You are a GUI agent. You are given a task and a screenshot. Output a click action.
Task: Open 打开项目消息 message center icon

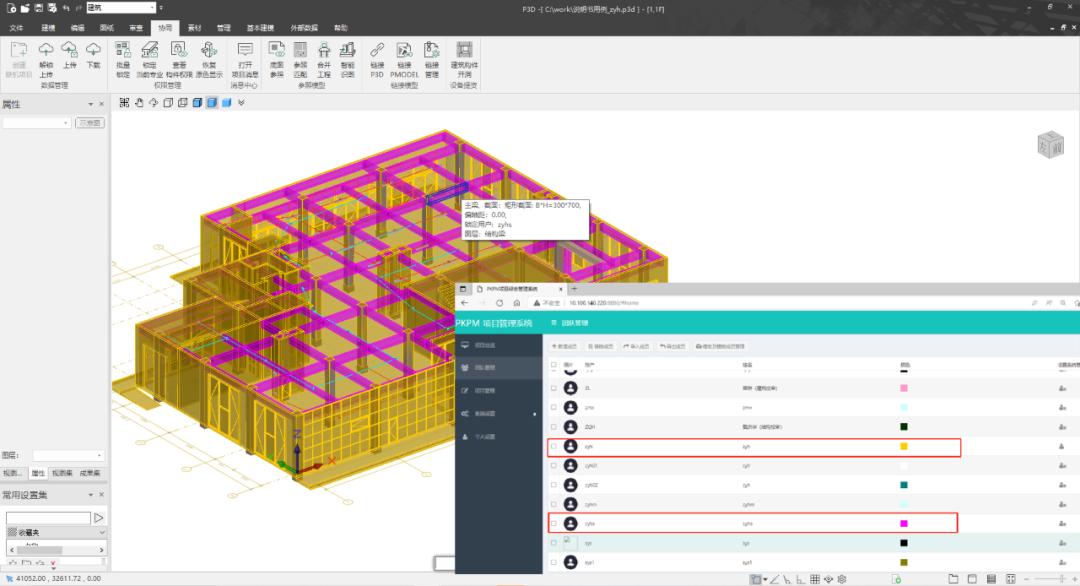point(245,51)
